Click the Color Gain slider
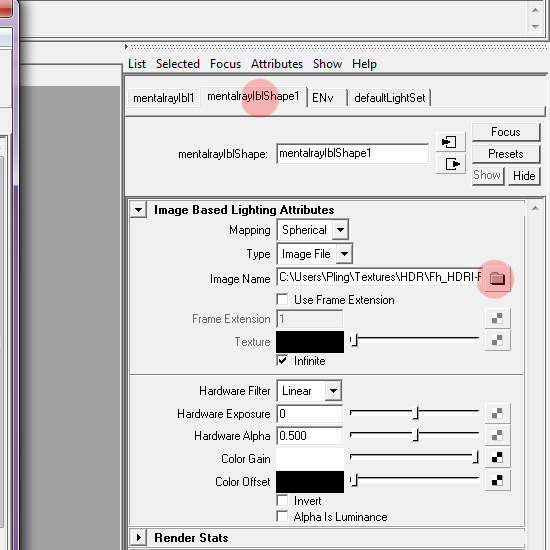The width and height of the screenshot is (550, 550). [x=415, y=457]
